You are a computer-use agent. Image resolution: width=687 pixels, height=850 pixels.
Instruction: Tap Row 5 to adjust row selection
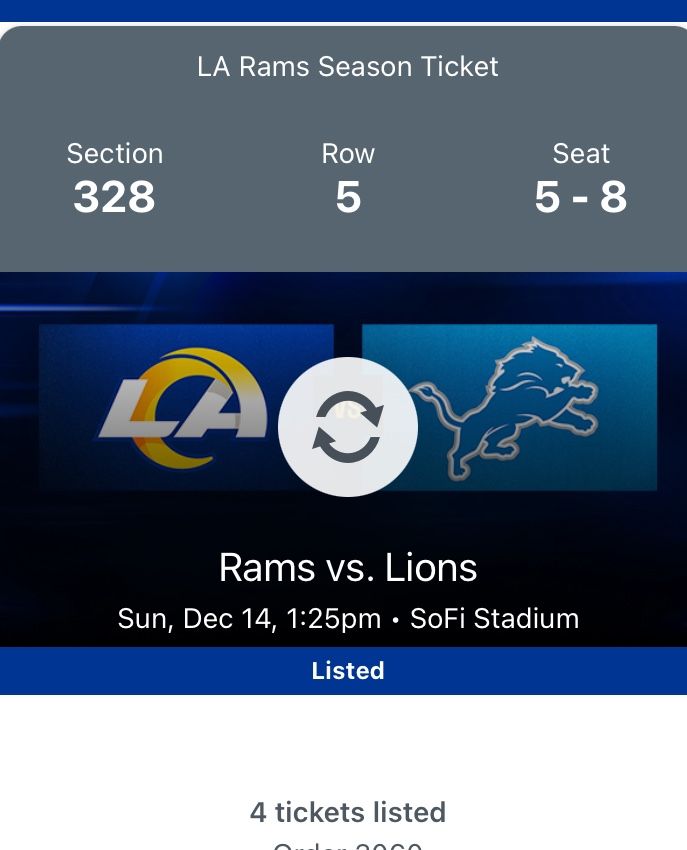coord(347,180)
